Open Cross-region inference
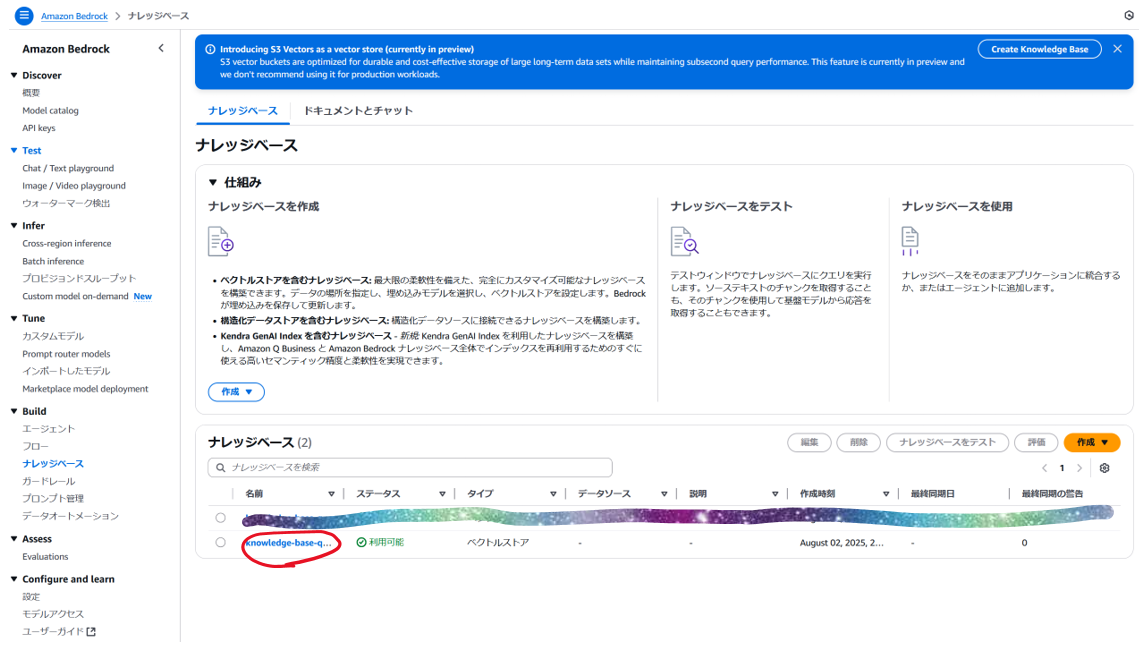The height and width of the screenshot is (652, 1139). click(67, 243)
